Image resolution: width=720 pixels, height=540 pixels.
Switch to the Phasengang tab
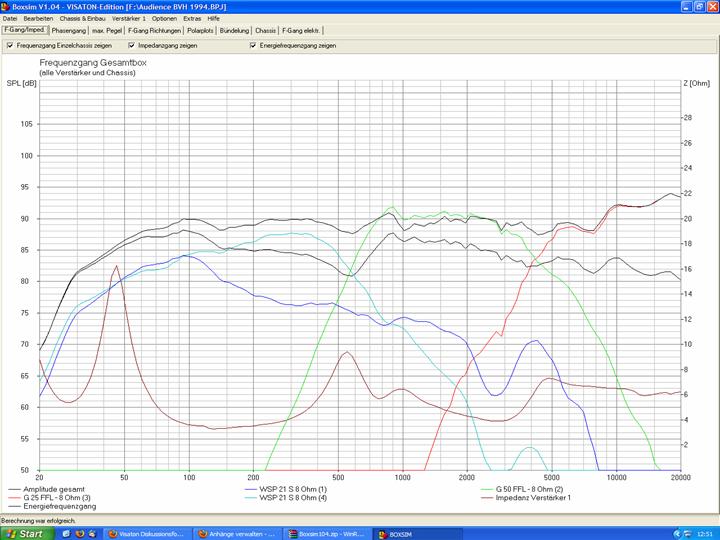68,31
